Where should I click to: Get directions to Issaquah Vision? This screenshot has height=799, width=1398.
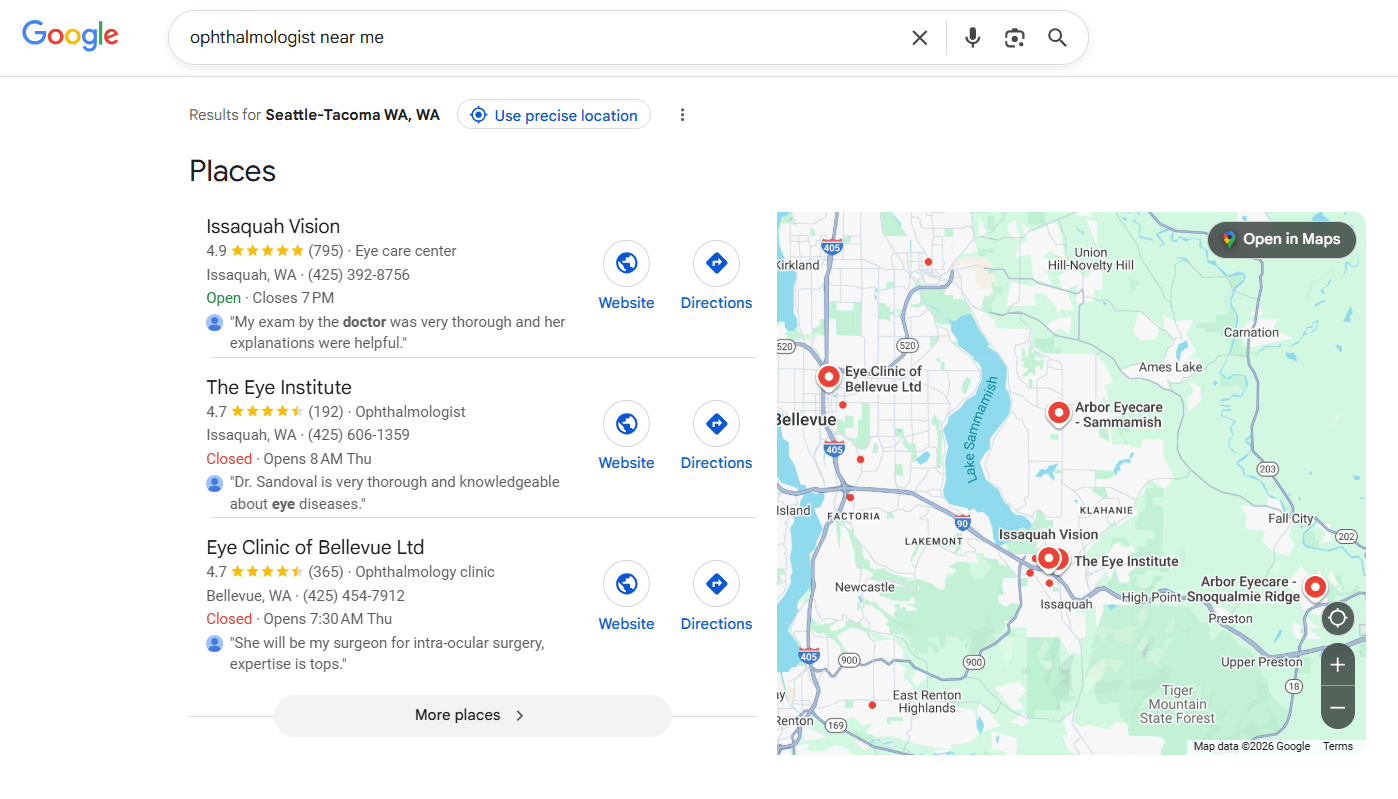coord(716,262)
